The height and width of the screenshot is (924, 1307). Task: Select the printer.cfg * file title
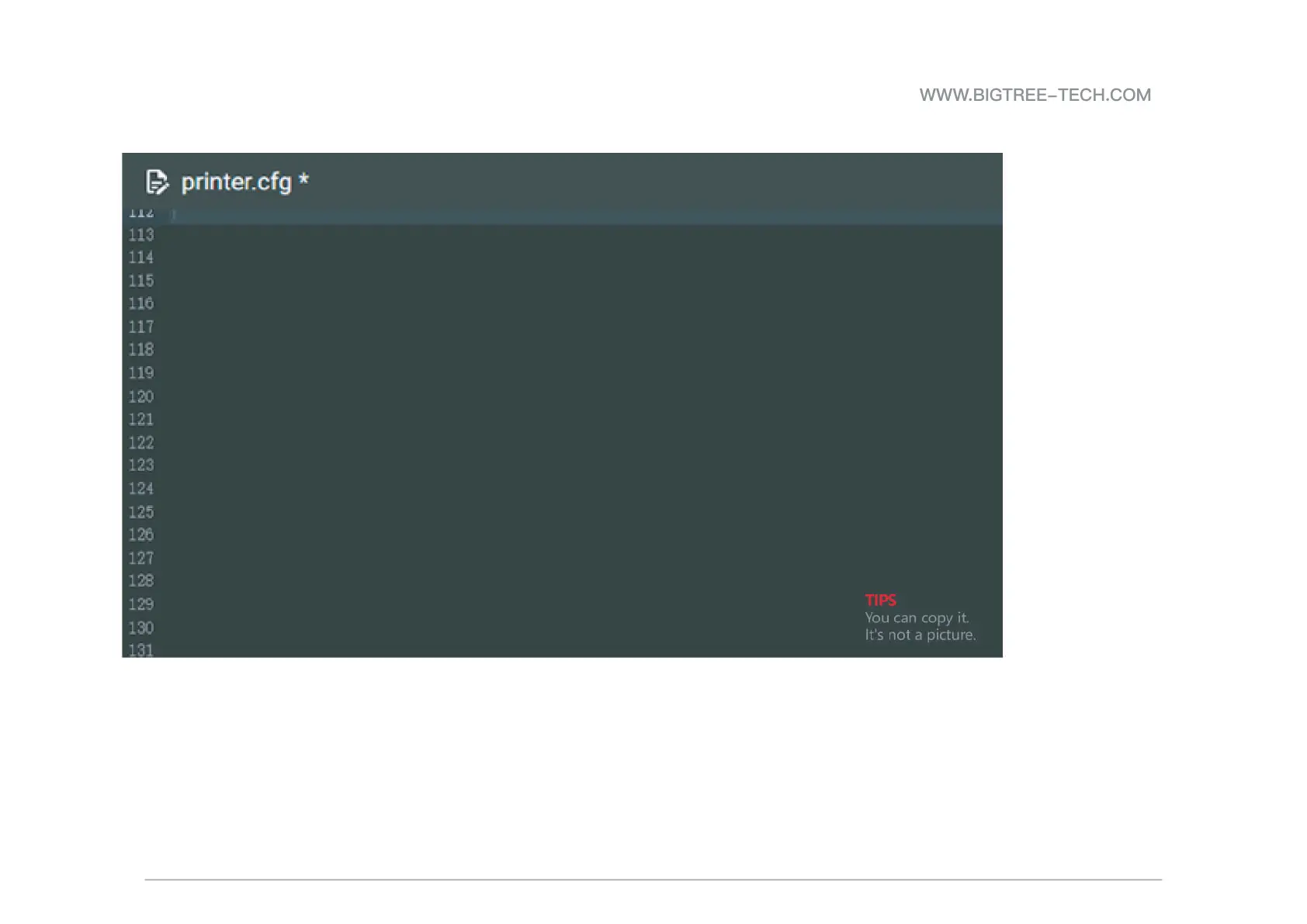pyautogui.click(x=245, y=182)
